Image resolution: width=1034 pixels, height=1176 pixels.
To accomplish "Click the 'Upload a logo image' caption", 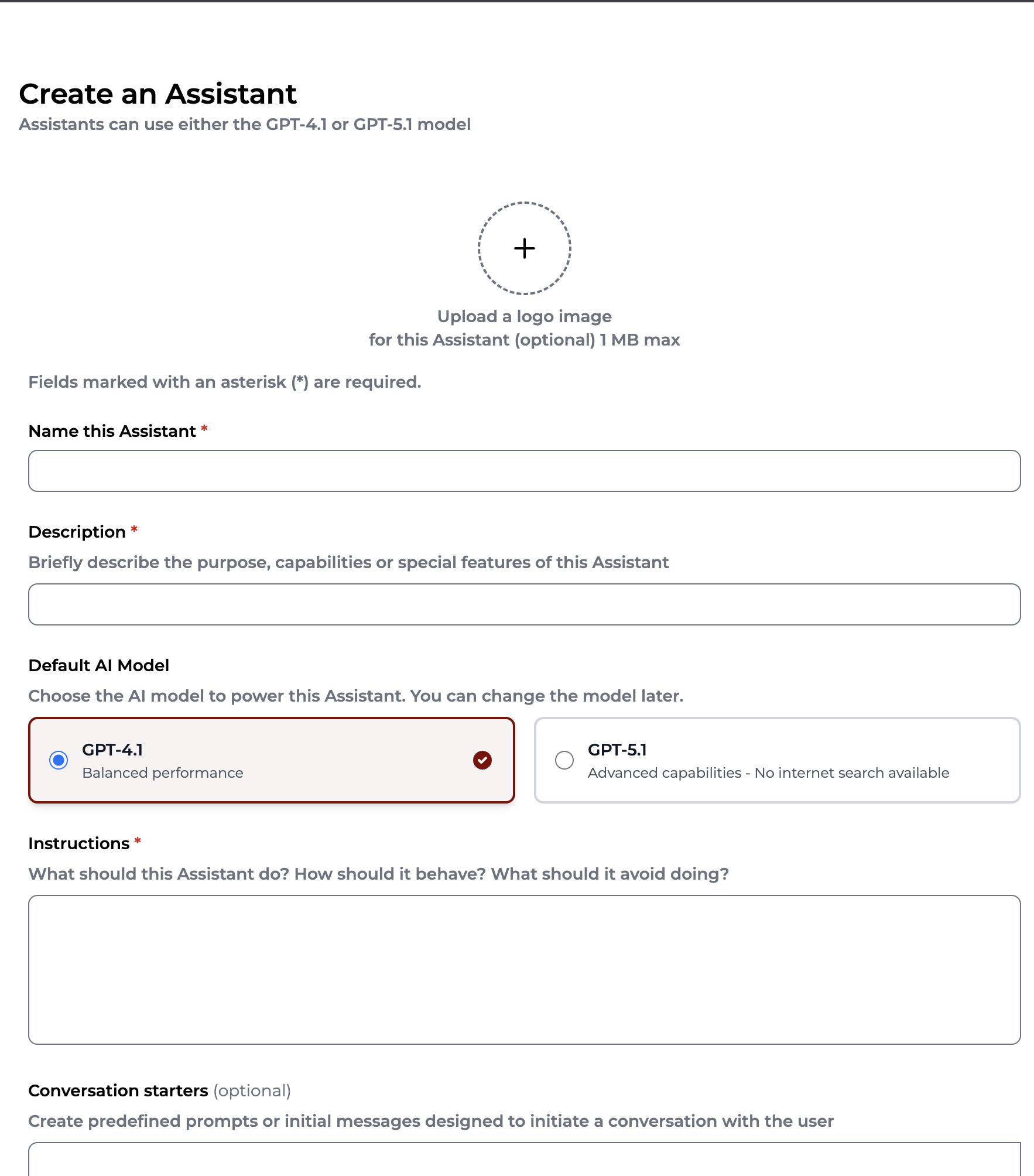I will 525,316.
